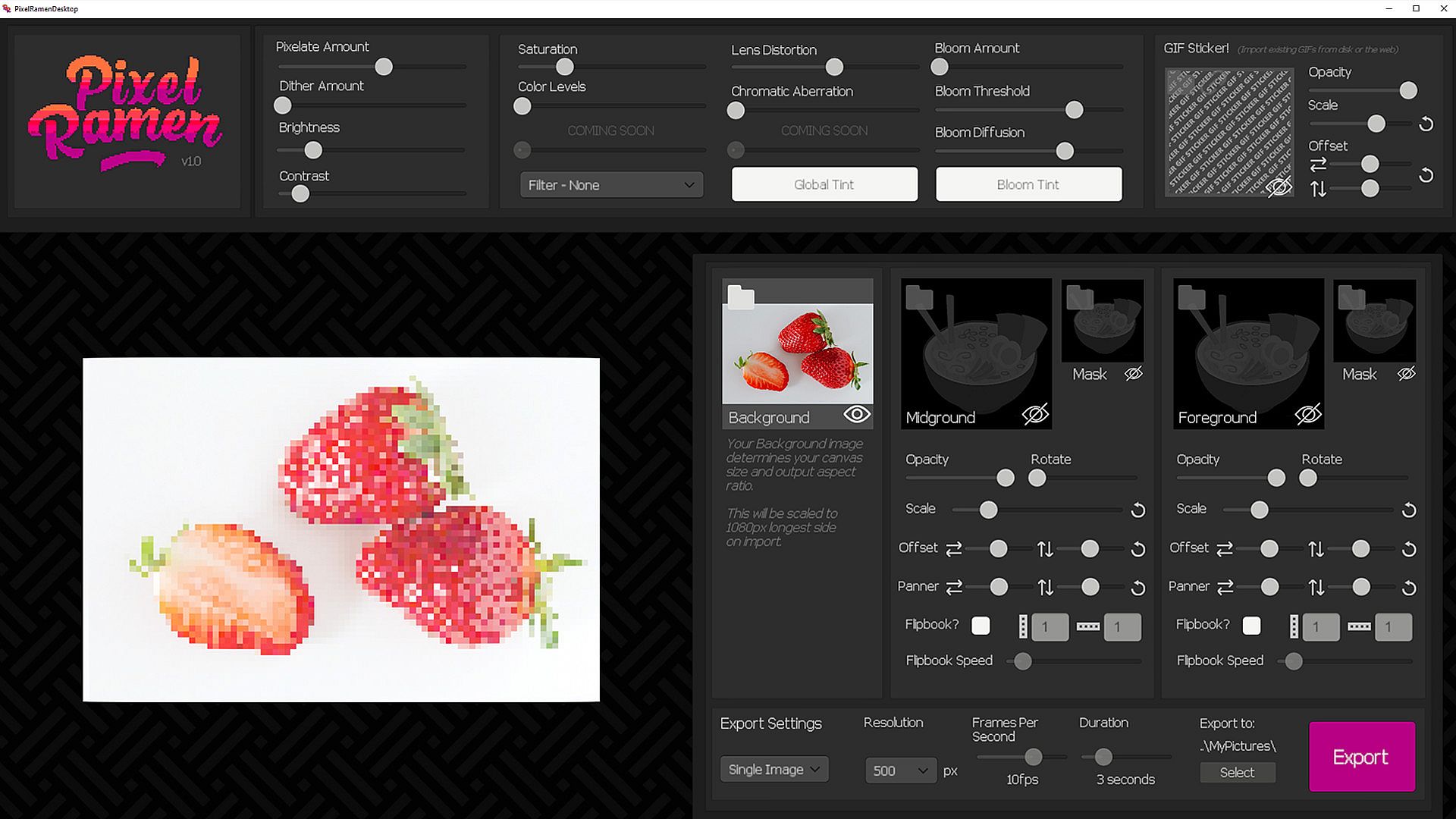Open folder icon on Midground layer
The height and width of the screenshot is (819, 1456).
pyautogui.click(x=919, y=297)
